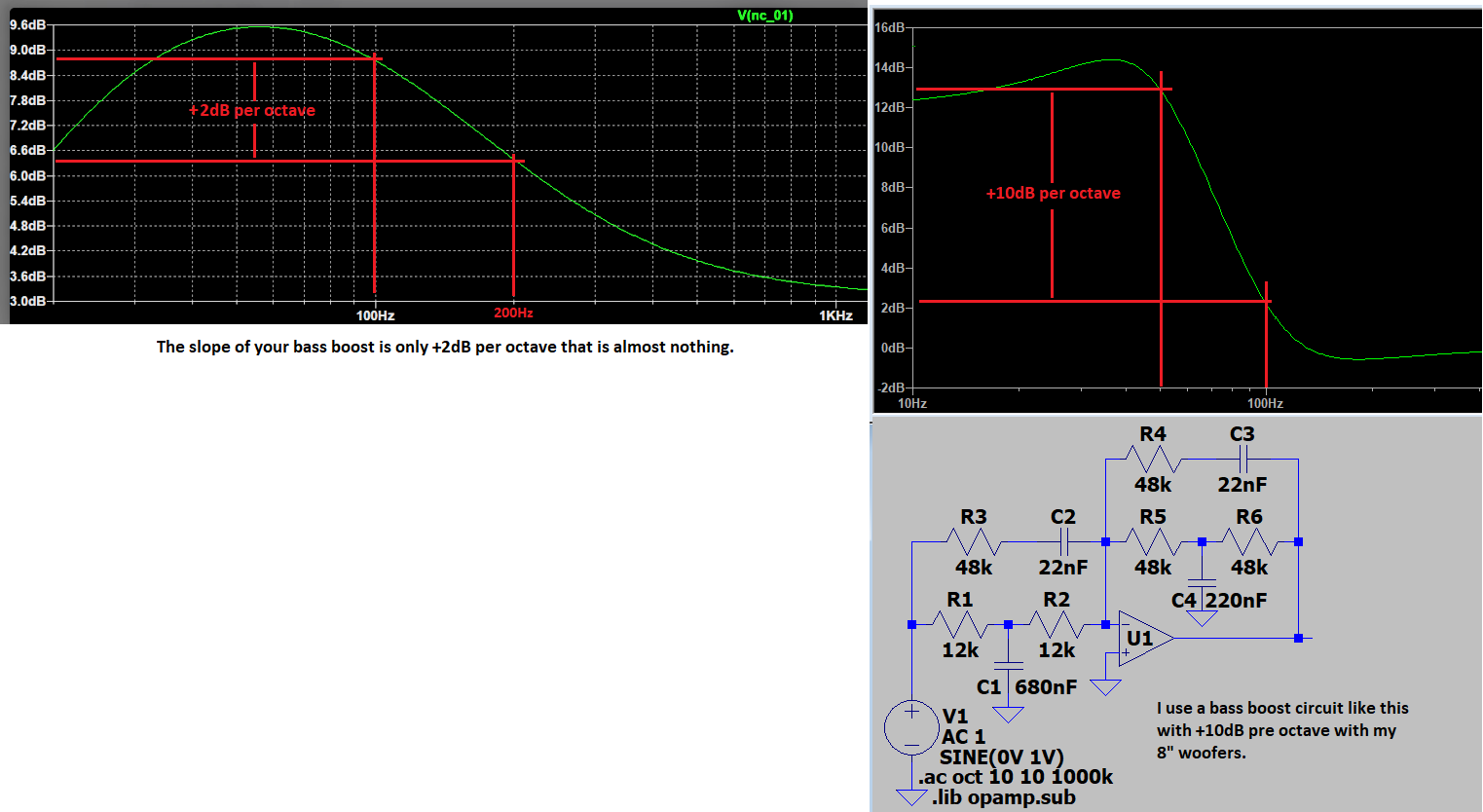Select the C2 capacitor symbol
This screenshot has height=812, width=1483.
click(x=1063, y=541)
